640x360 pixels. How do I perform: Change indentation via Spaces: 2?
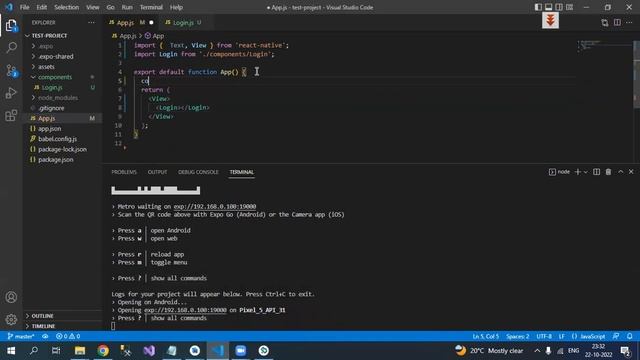[x=518, y=336]
